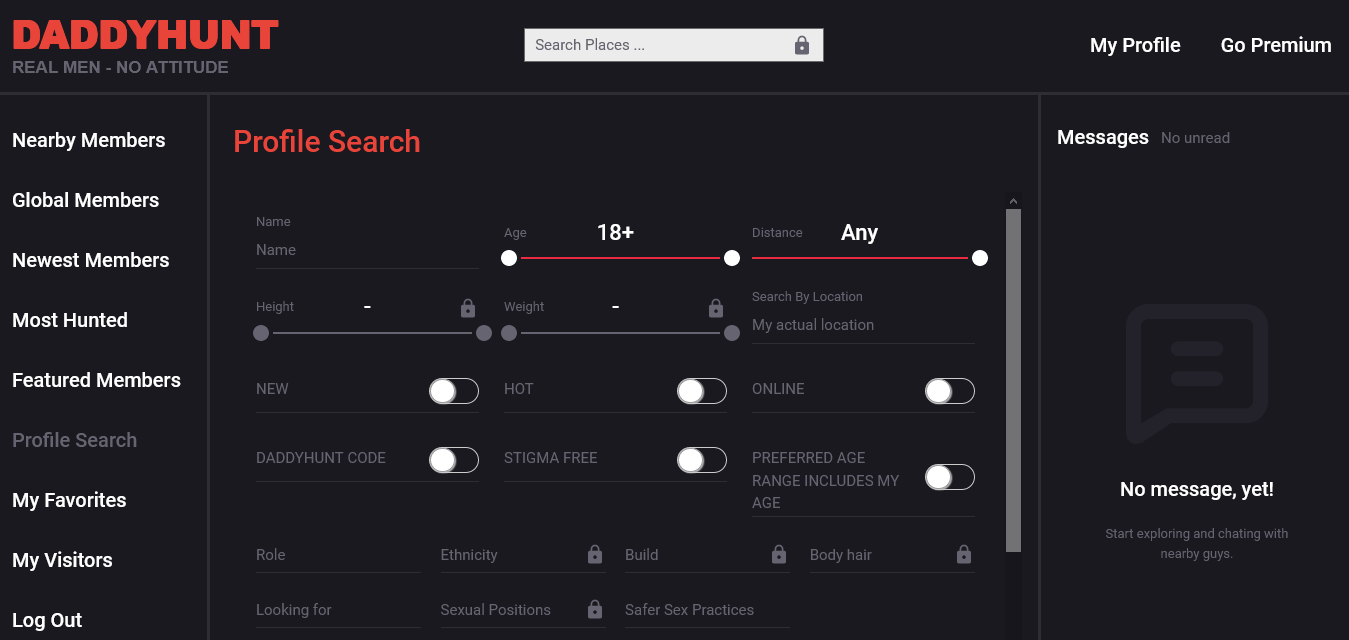The width and height of the screenshot is (1349, 640).
Task: Open the Role dropdown
Action: (x=338, y=555)
